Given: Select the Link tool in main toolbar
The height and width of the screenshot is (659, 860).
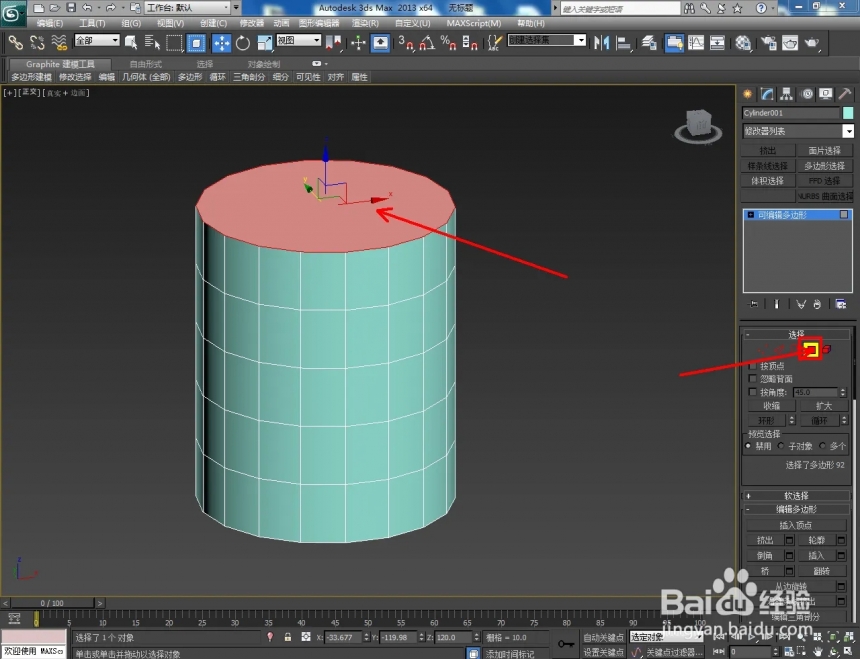Looking at the screenshot, I should (x=15, y=42).
